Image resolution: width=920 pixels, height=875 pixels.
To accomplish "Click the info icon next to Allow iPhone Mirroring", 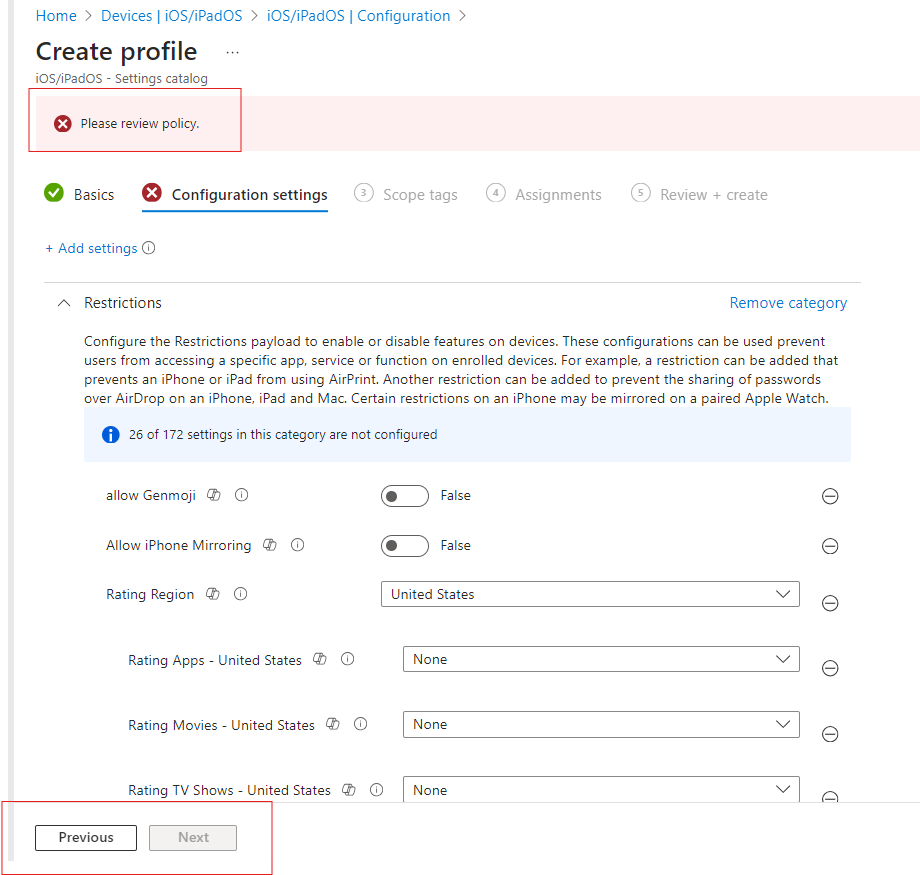I will (x=297, y=544).
